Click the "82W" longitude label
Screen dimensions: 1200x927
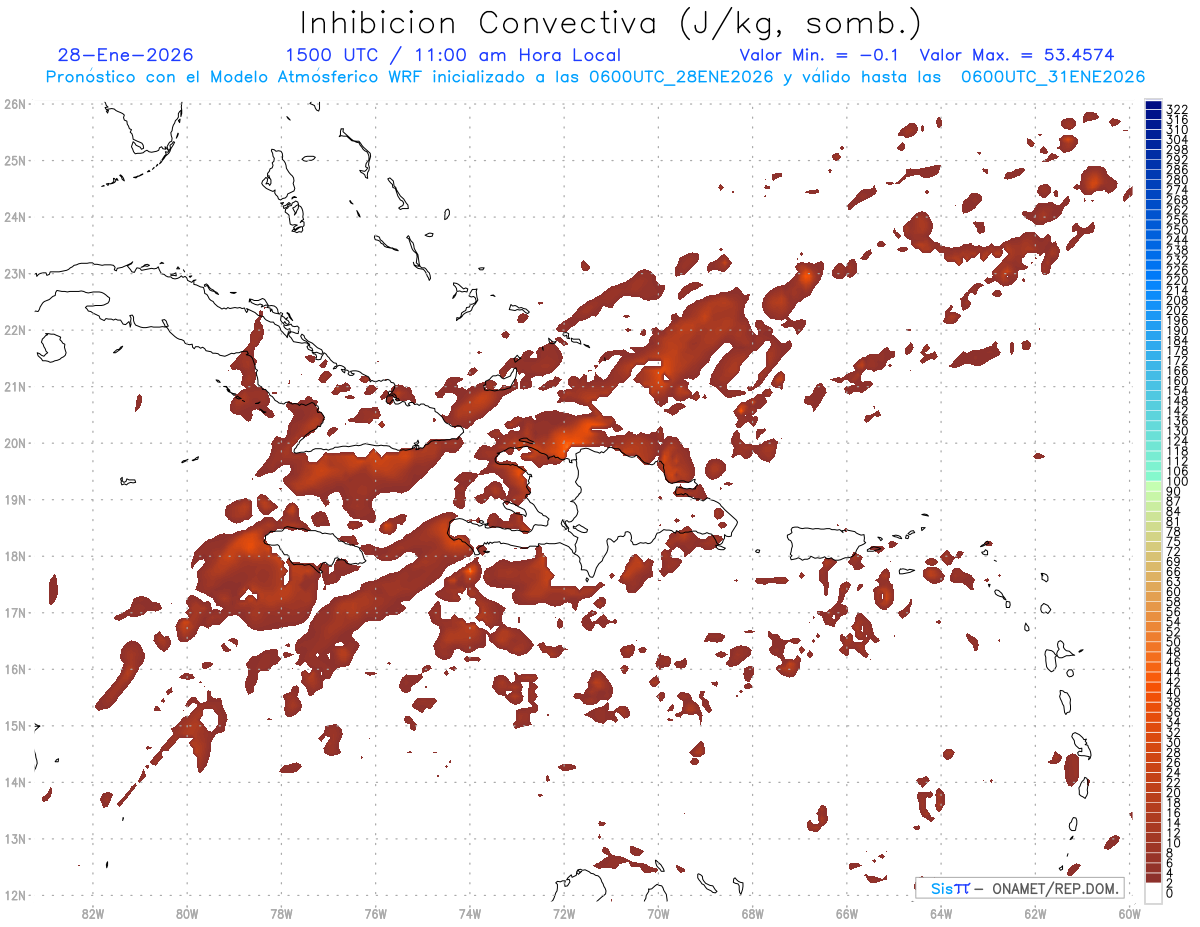(x=92, y=913)
